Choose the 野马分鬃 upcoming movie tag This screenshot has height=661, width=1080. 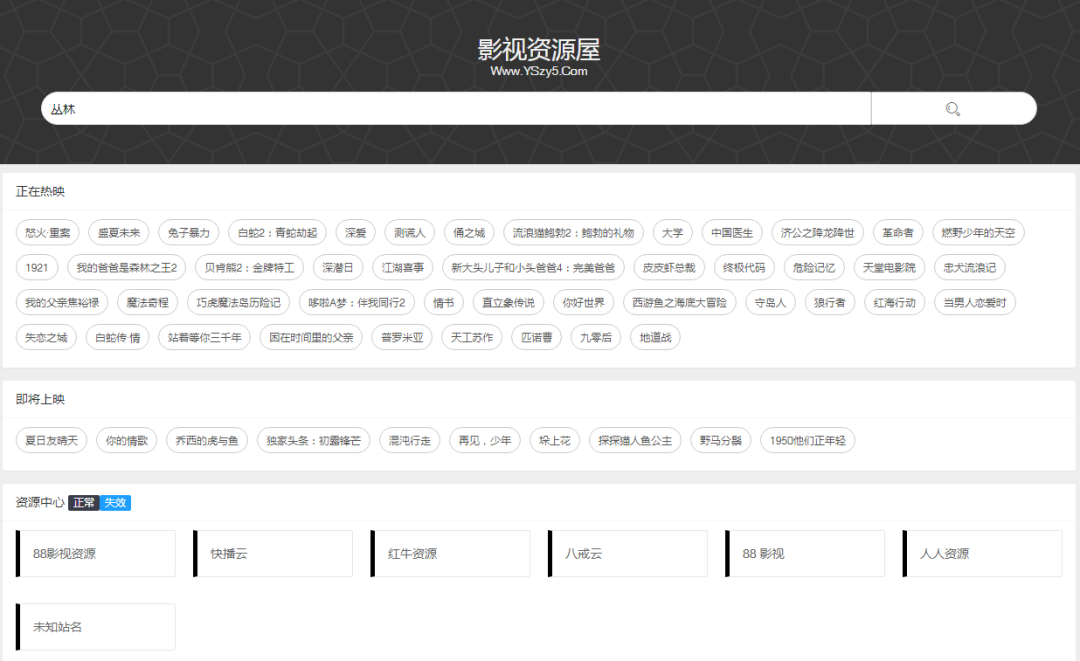pyautogui.click(x=720, y=440)
